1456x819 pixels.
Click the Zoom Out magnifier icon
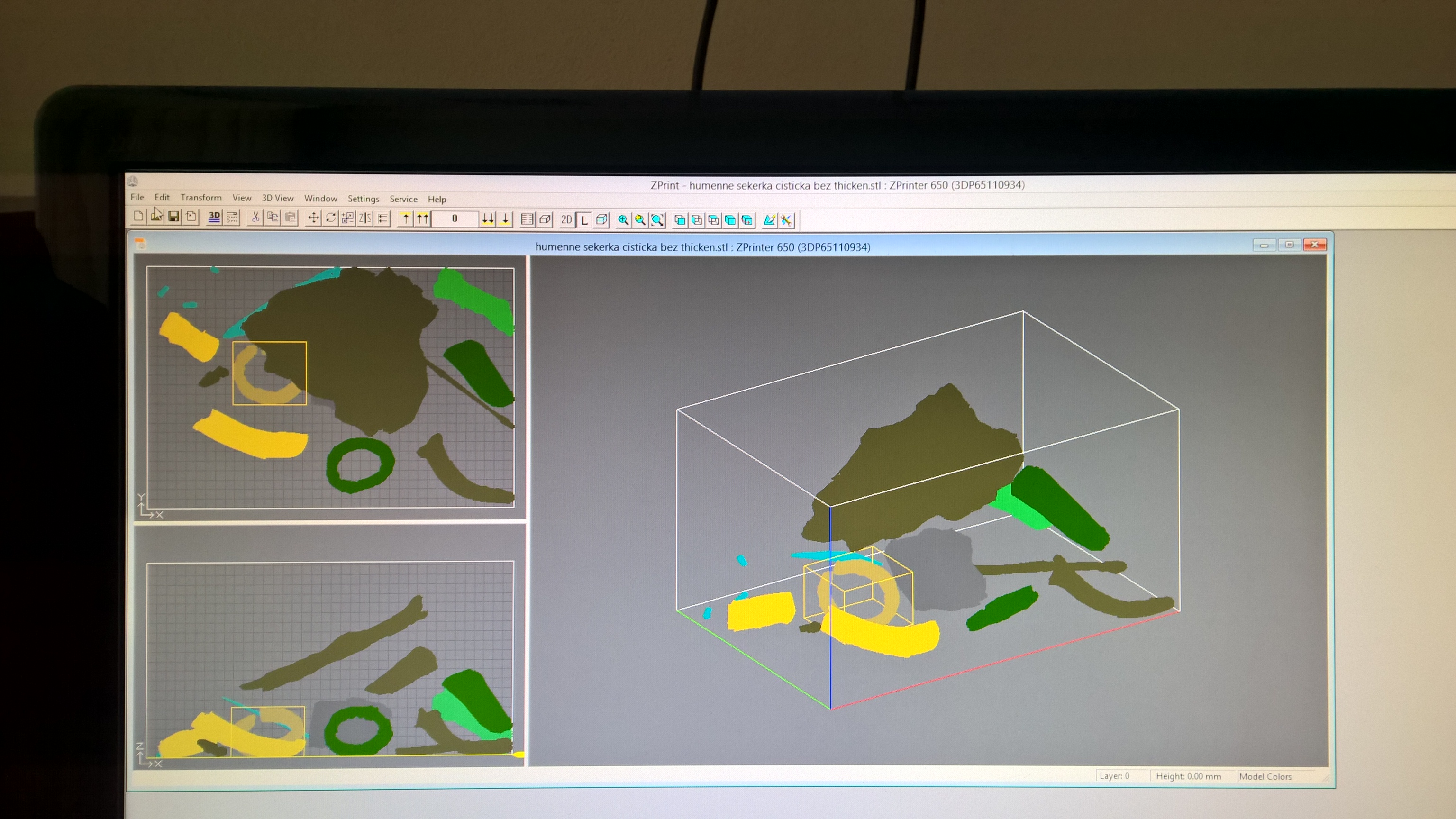[640, 220]
